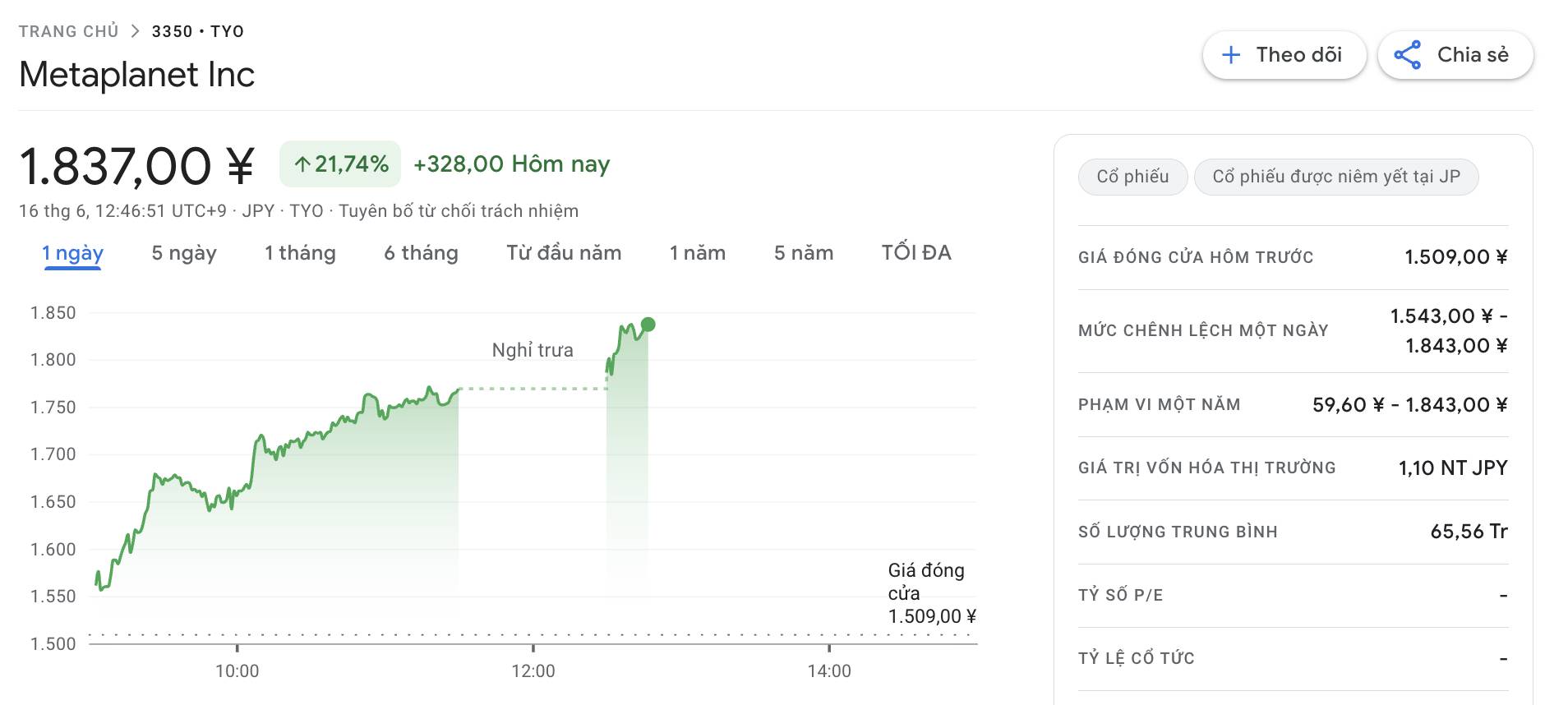Select the TỐI ĐA range tab

pyautogui.click(x=916, y=252)
